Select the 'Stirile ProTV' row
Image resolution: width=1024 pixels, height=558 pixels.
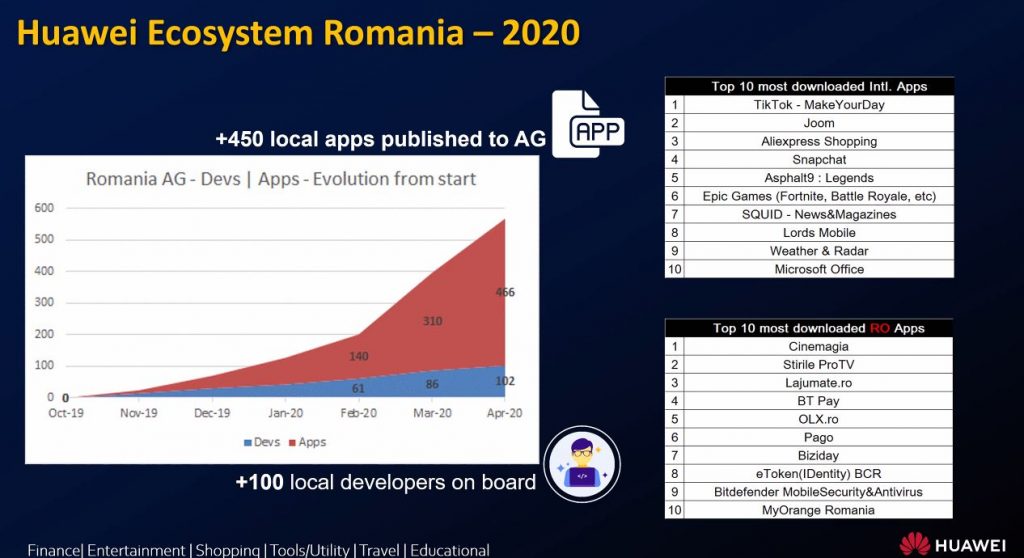click(808, 365)
